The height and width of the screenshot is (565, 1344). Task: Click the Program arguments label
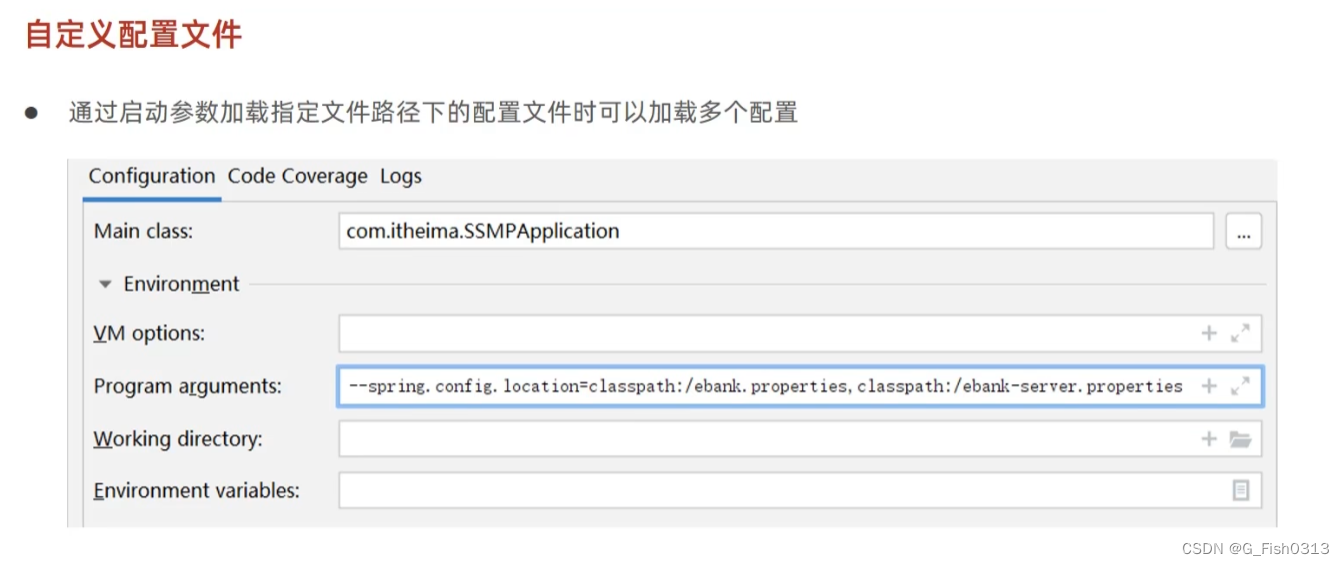pyautogui.click(x=188, y=386)
